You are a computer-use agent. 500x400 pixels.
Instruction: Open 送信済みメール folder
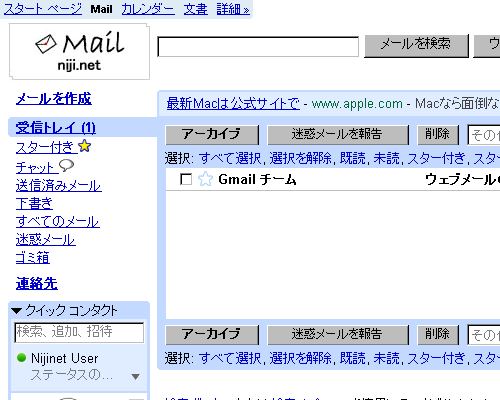pyautogui.click(x=59, y=185)
